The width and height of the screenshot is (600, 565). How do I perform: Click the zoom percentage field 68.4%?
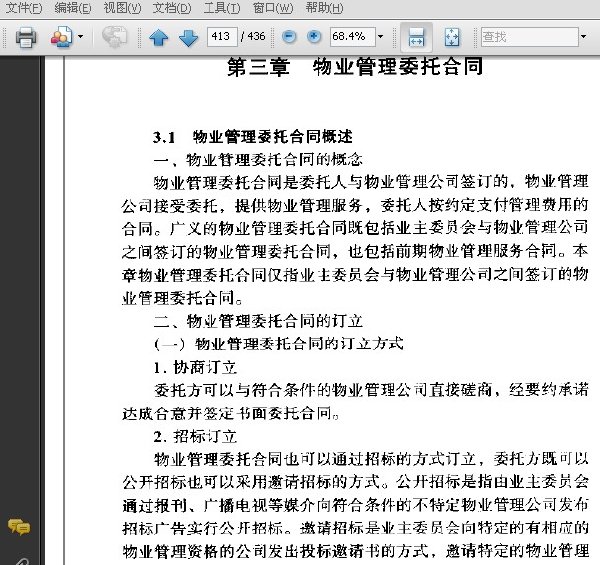click(x=352, y=37)
